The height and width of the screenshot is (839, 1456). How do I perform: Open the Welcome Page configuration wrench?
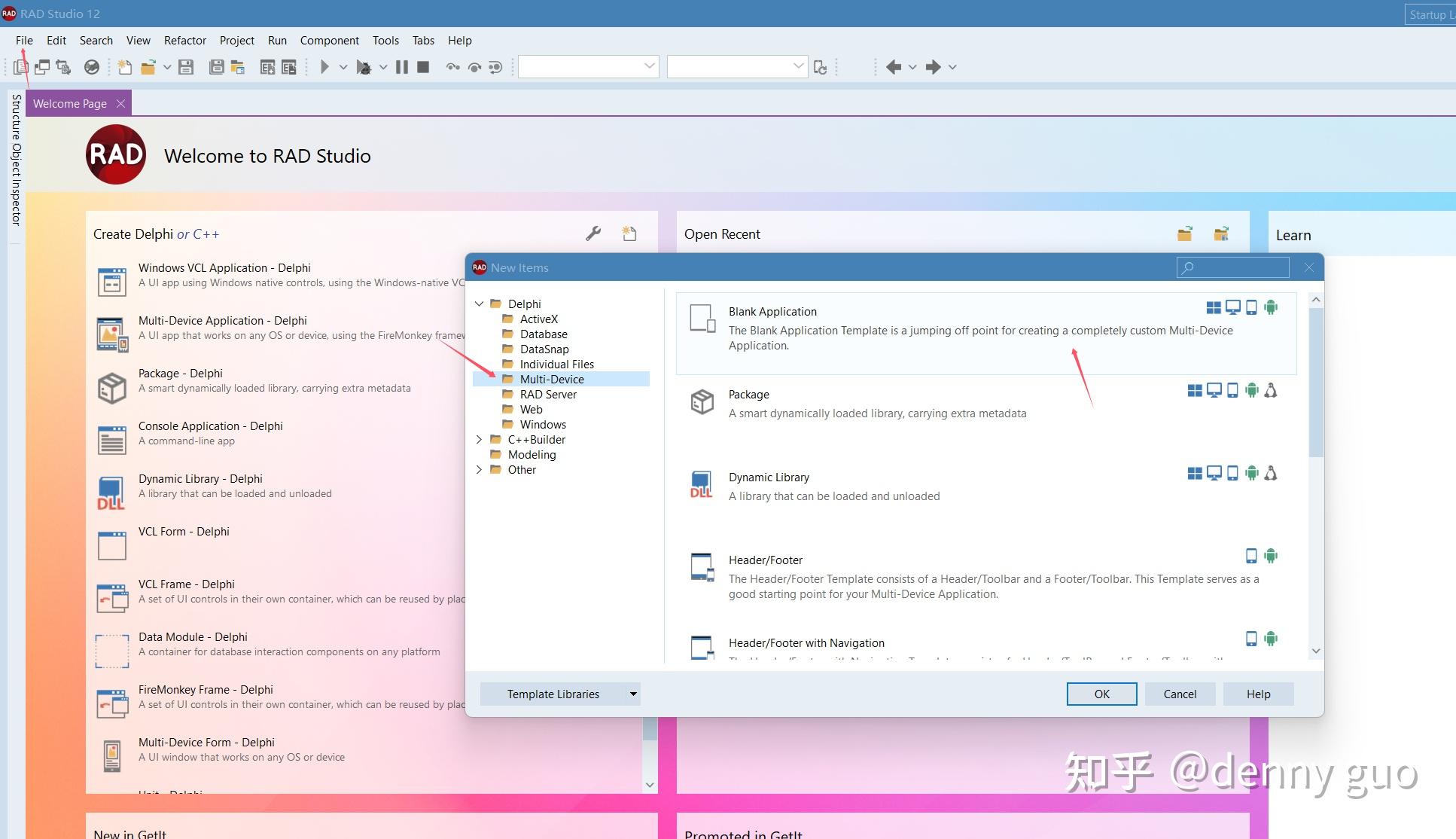click(x=594, y=233)
